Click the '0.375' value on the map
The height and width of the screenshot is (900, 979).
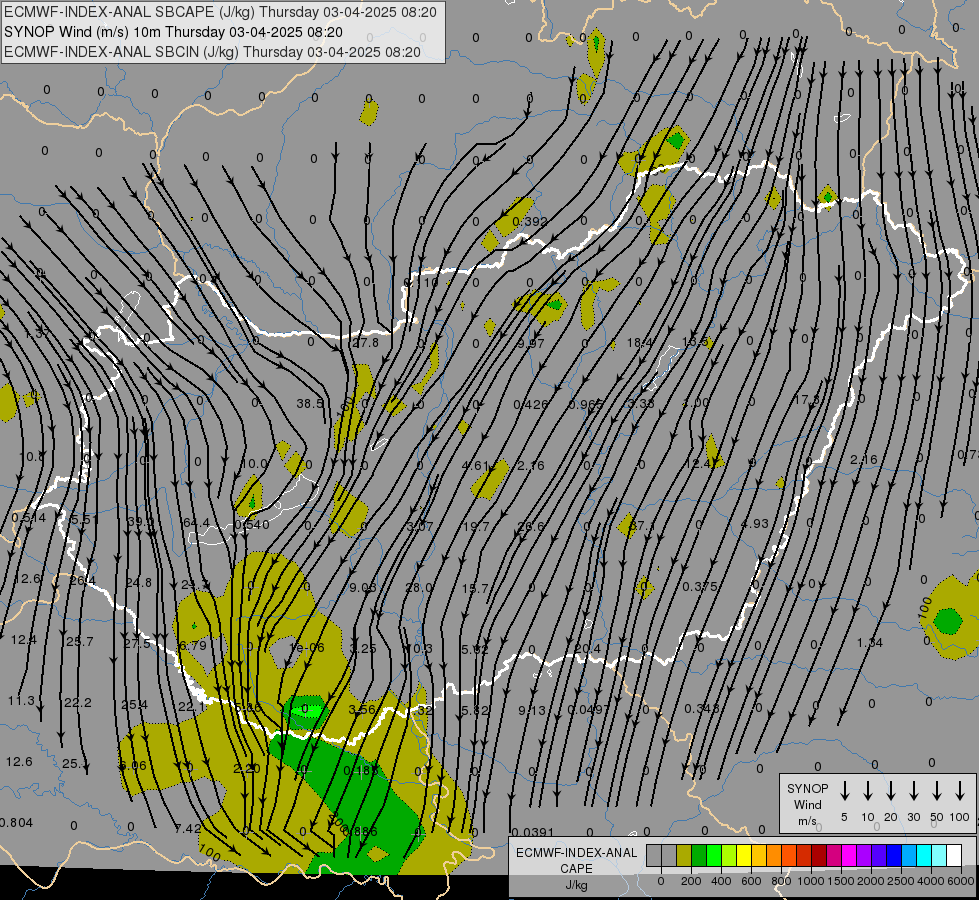[x=700, y=586]
